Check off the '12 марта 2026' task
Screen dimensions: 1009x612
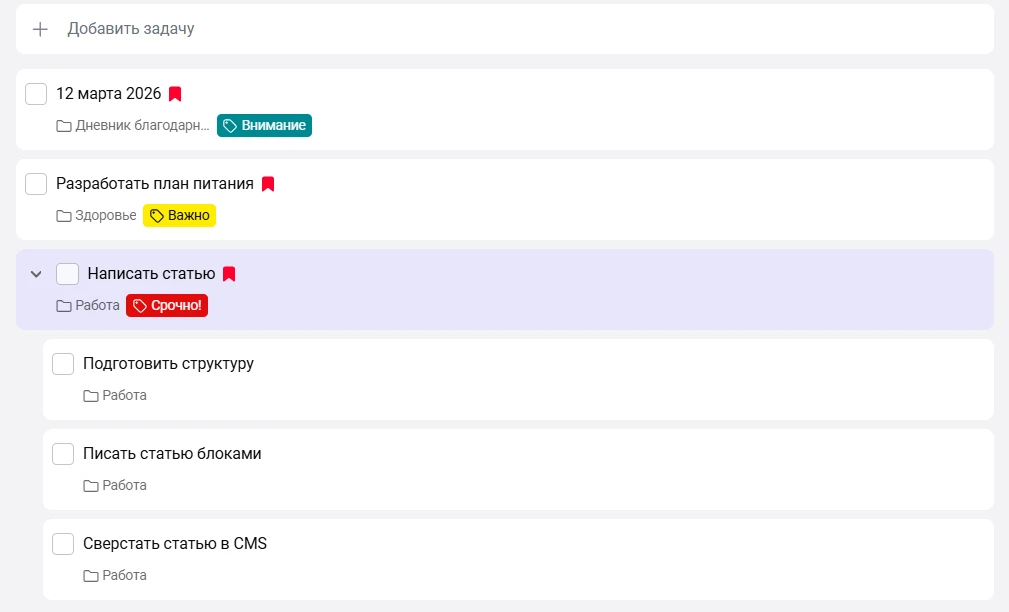[36, 94]
